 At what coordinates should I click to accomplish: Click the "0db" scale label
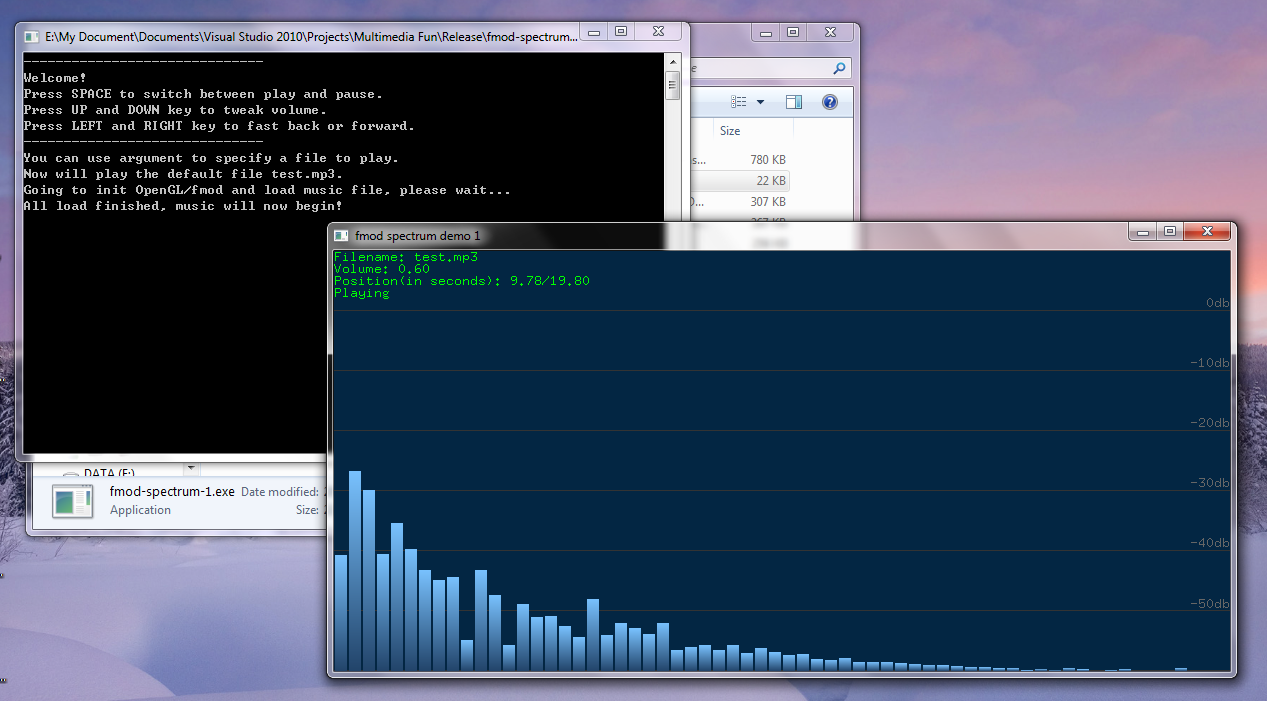[x=1217, y=302]
